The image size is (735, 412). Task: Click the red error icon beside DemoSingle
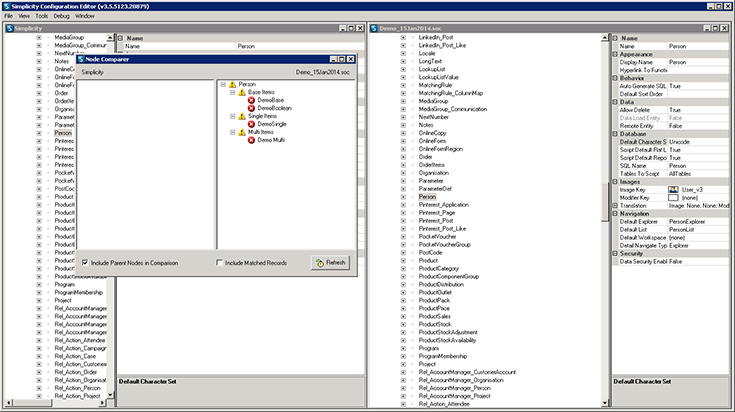click(x=251, y=124)
